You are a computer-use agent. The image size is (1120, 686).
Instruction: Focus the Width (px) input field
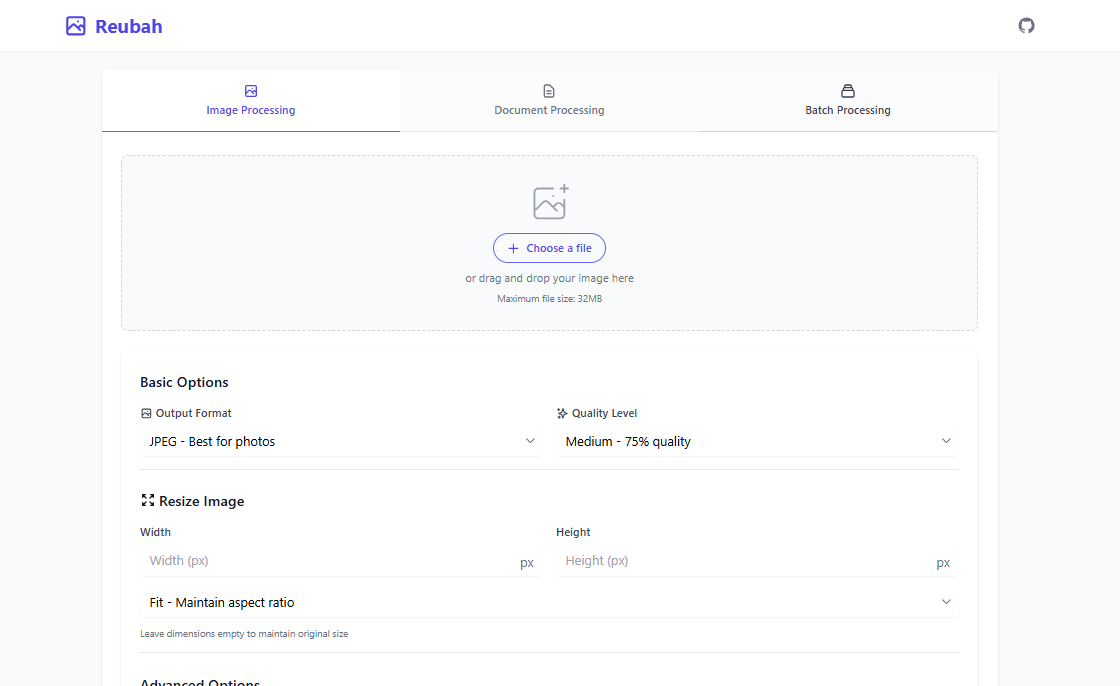pos(330,561)
